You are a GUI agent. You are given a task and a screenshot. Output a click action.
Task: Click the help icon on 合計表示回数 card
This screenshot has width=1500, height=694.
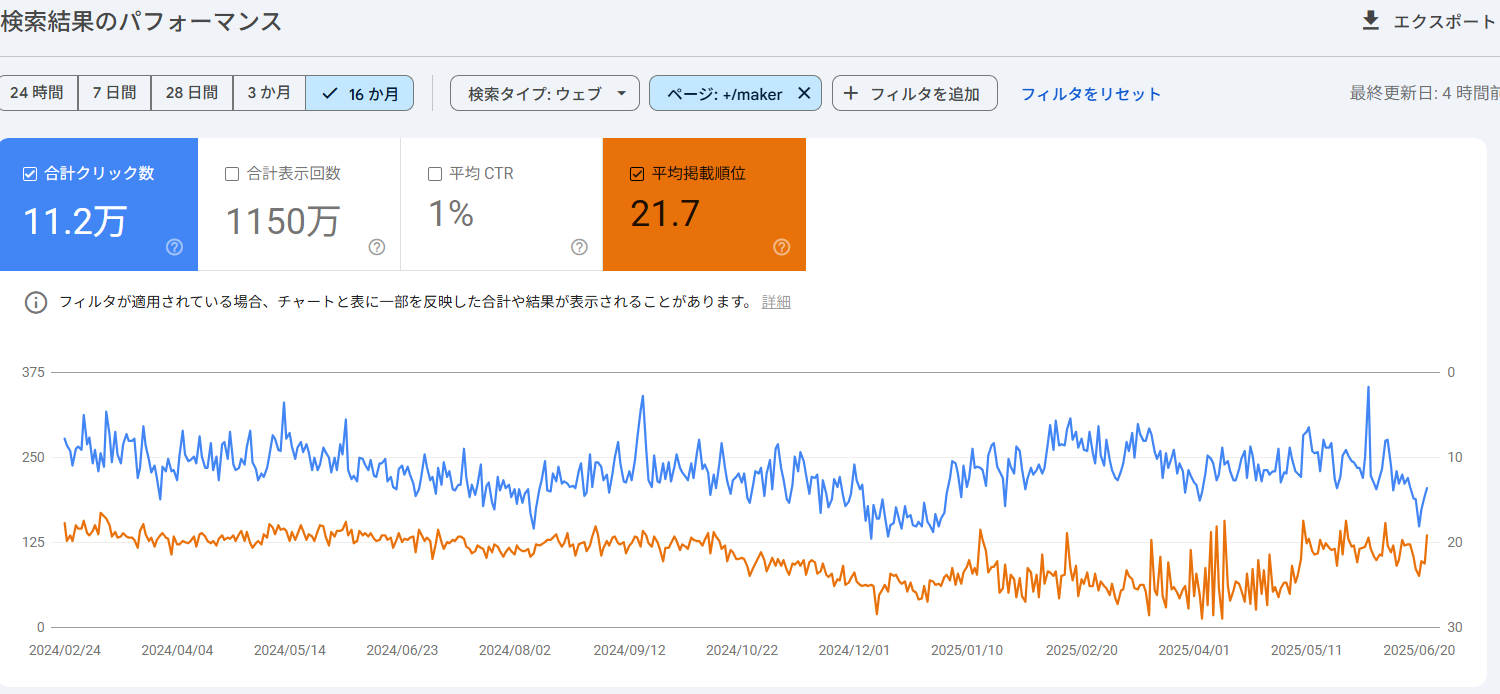[x=376, y=247]
